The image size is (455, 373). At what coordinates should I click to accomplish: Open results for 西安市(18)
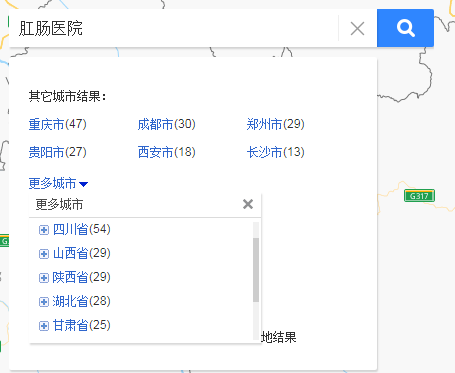click(x=167, y=152)
